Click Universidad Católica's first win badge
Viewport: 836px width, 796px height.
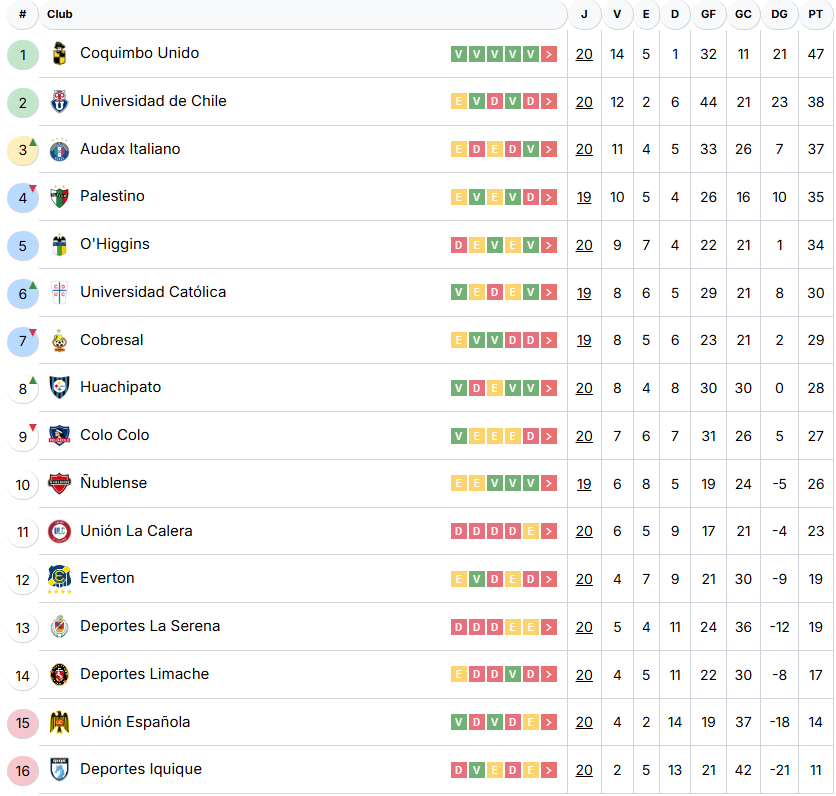[459, 293]
